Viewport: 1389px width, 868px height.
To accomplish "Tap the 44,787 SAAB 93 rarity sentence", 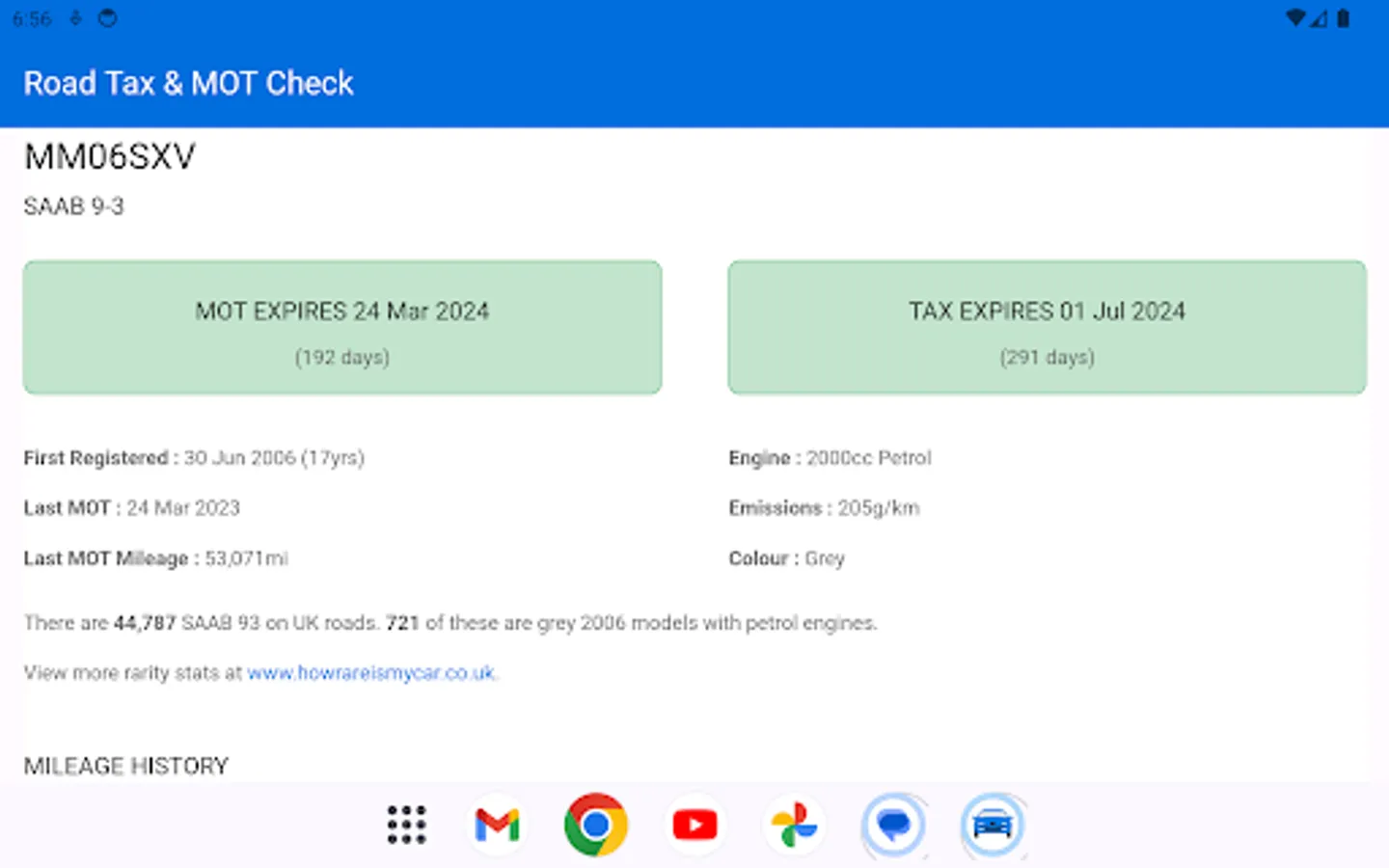I will click(x=450, y=623).
